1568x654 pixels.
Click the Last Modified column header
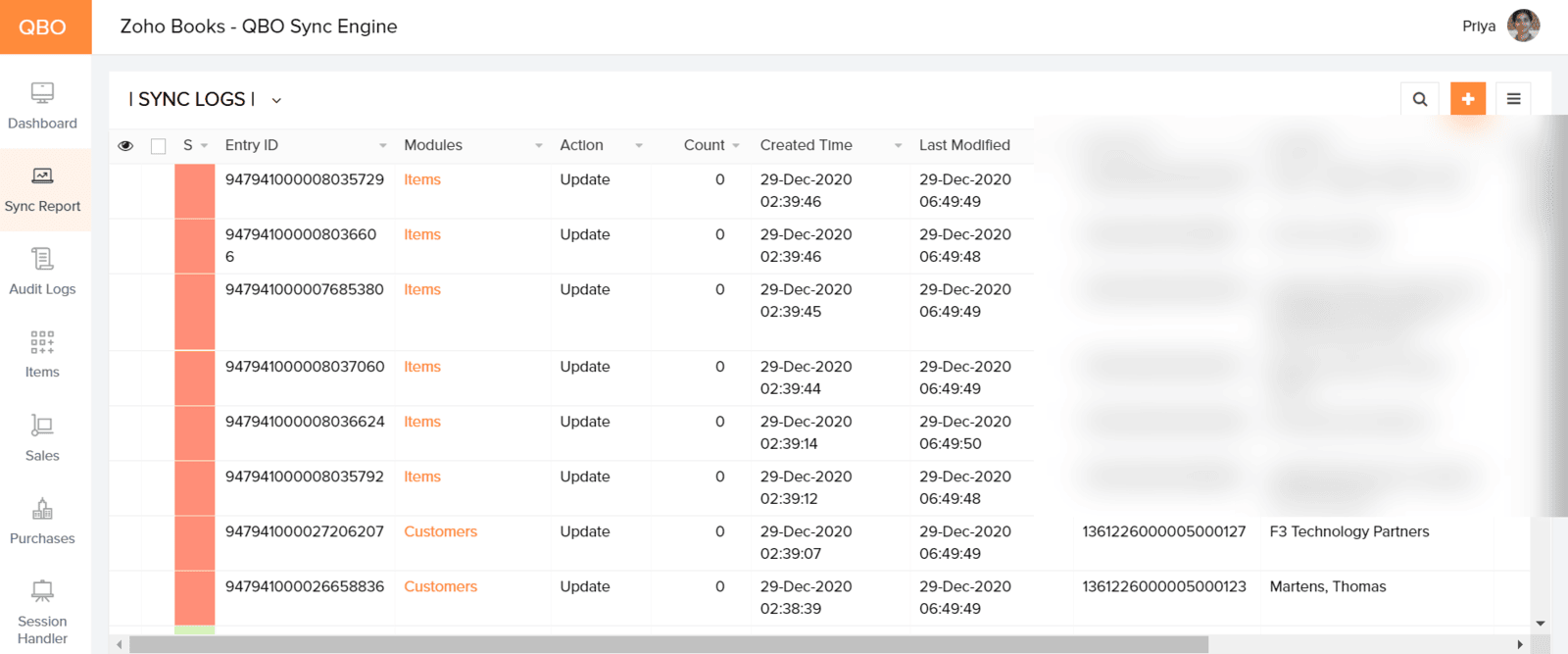click(x=964, y=145)
